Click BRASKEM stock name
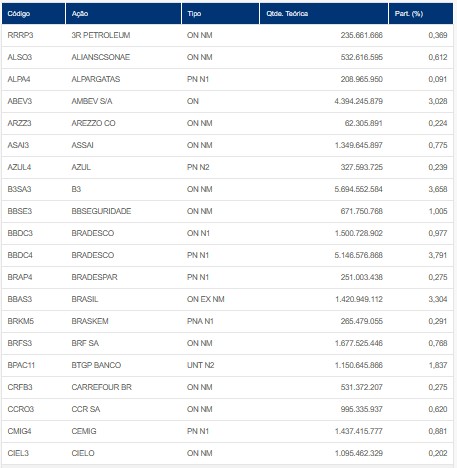The image size is (457, 468). tap(90, 321)
